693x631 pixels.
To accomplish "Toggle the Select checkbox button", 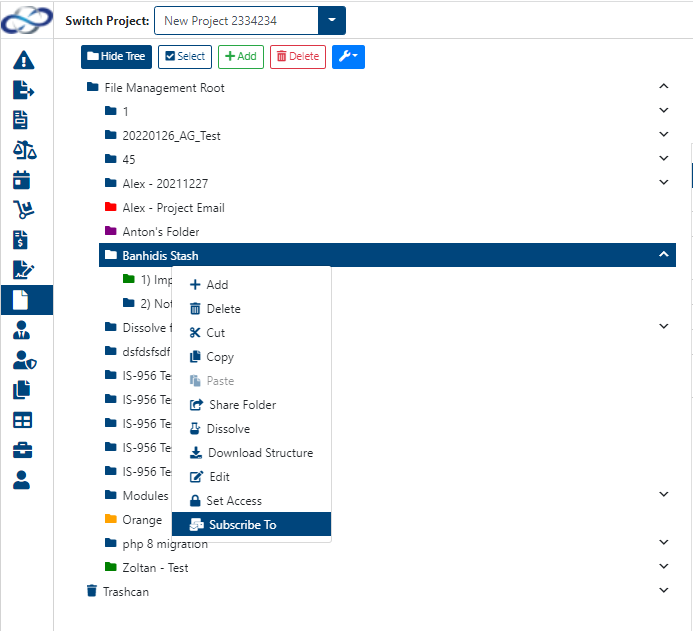I will tap(185, 57).
